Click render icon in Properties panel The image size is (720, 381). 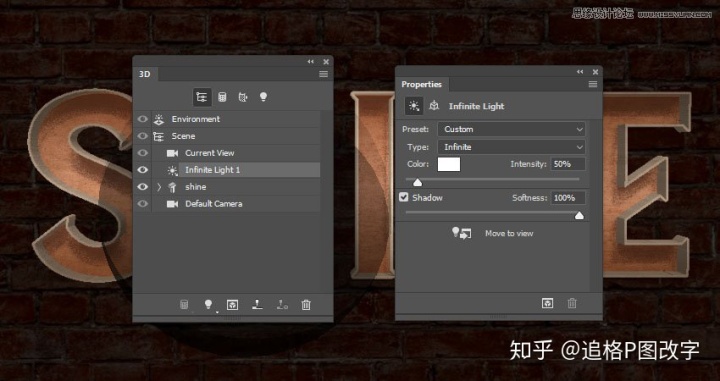[547, 303]
